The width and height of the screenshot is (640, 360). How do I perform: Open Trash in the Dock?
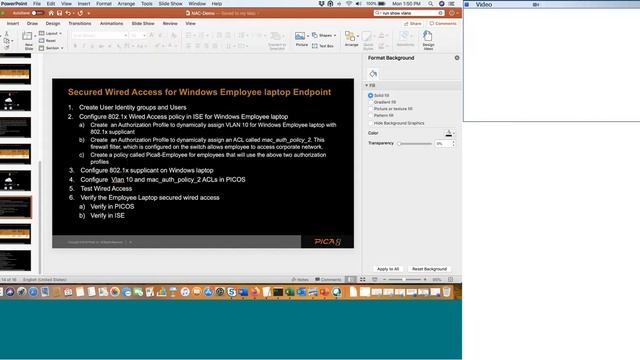click(x=447, y=292)
